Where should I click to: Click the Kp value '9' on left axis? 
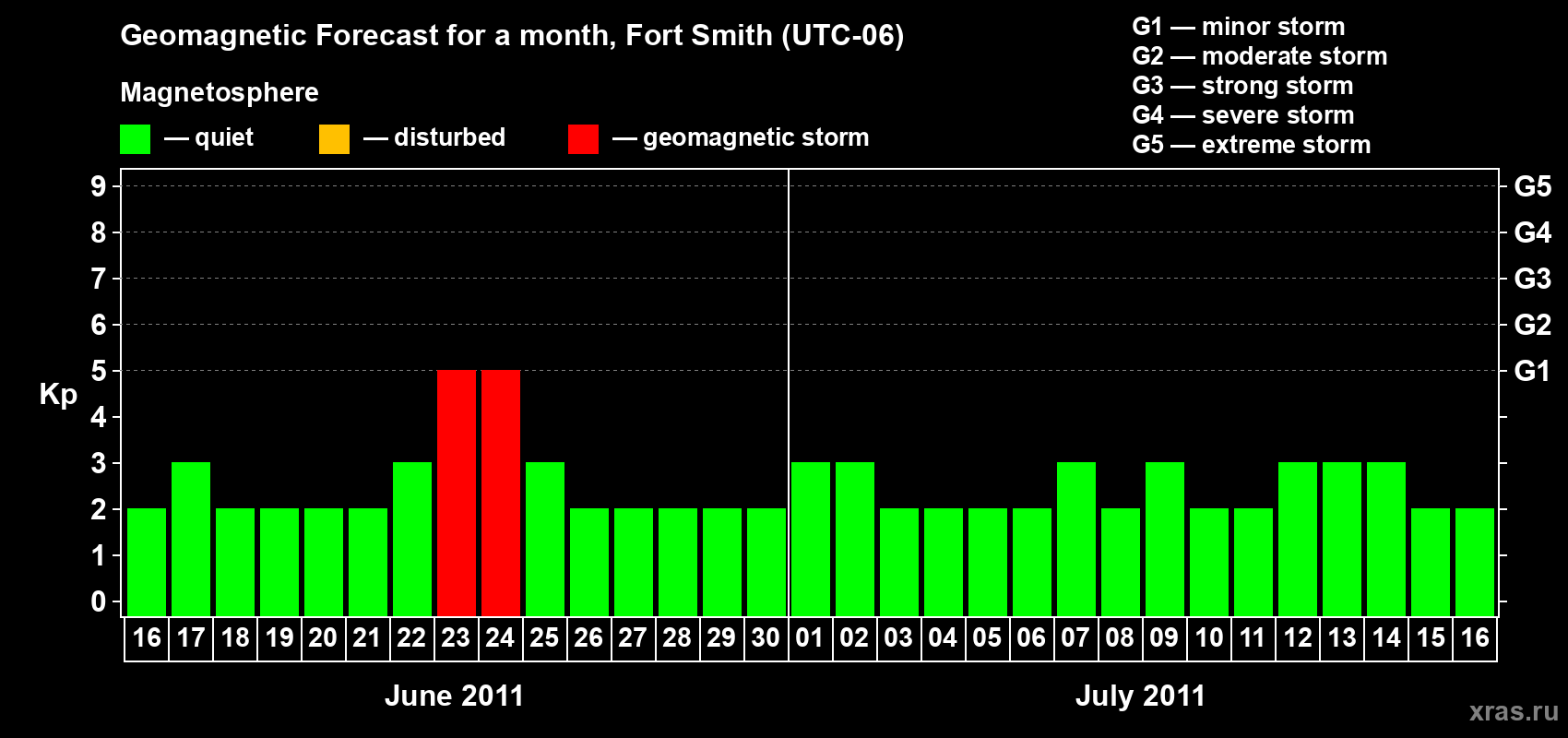point(99,186)
